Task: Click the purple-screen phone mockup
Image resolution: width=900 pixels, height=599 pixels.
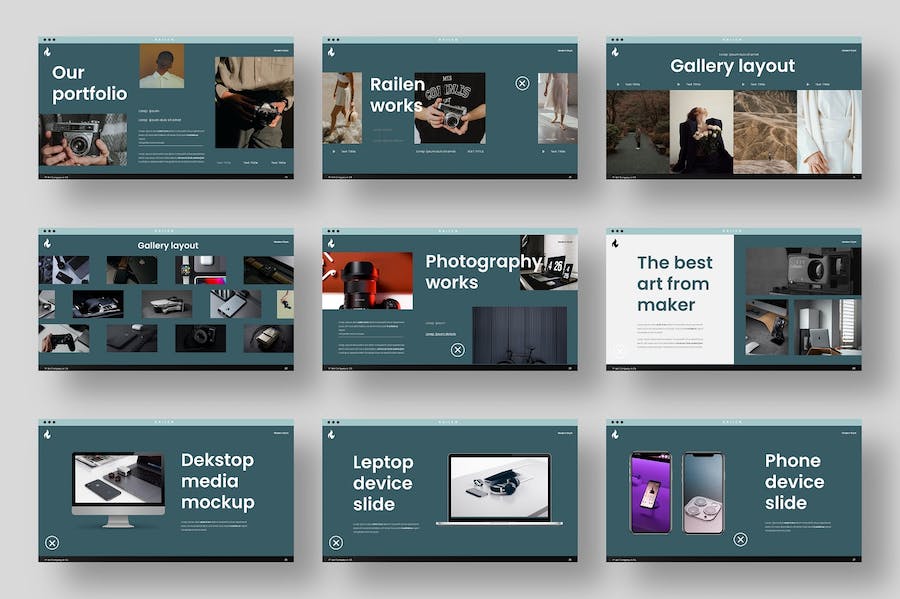Action: (x=649, y=492)
